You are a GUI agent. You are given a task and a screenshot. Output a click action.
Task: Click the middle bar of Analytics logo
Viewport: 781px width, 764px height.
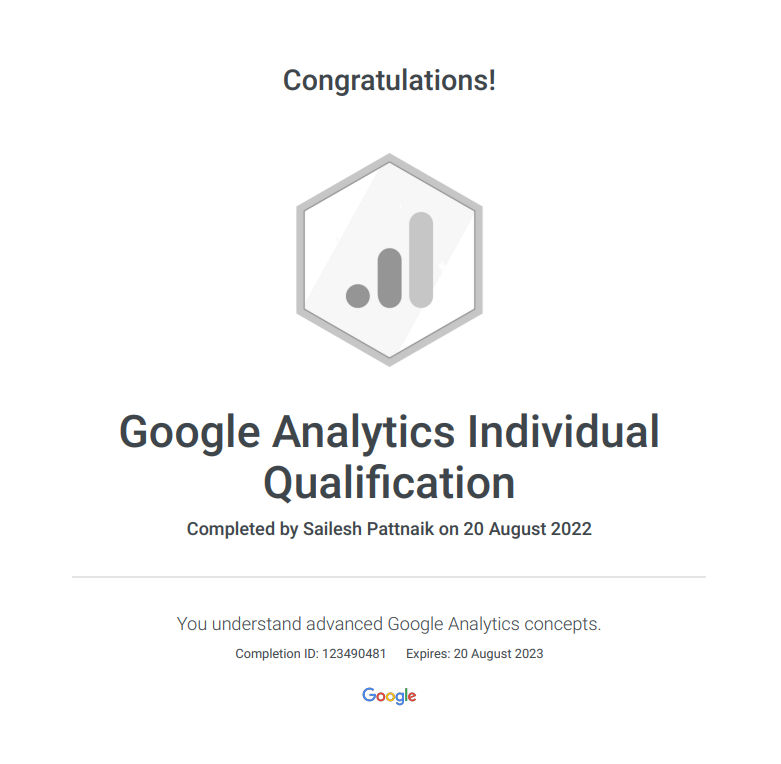(x=389, y=277)
